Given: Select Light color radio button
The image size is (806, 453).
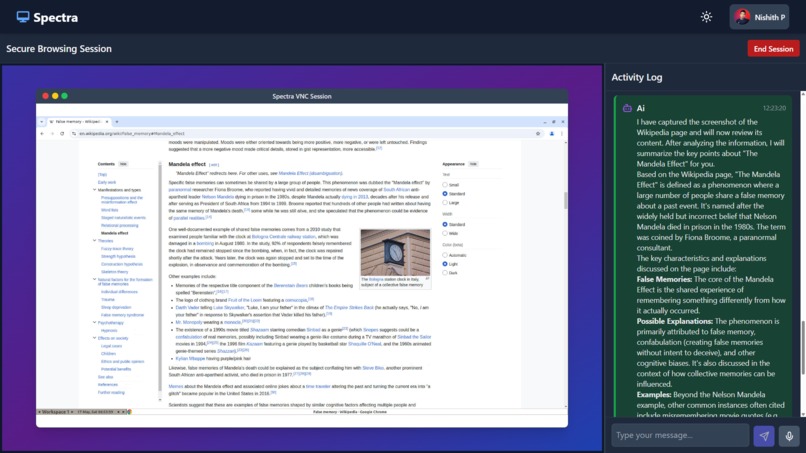Looking at the screenshot, I should pyautogui.click(x=445, y=264).
